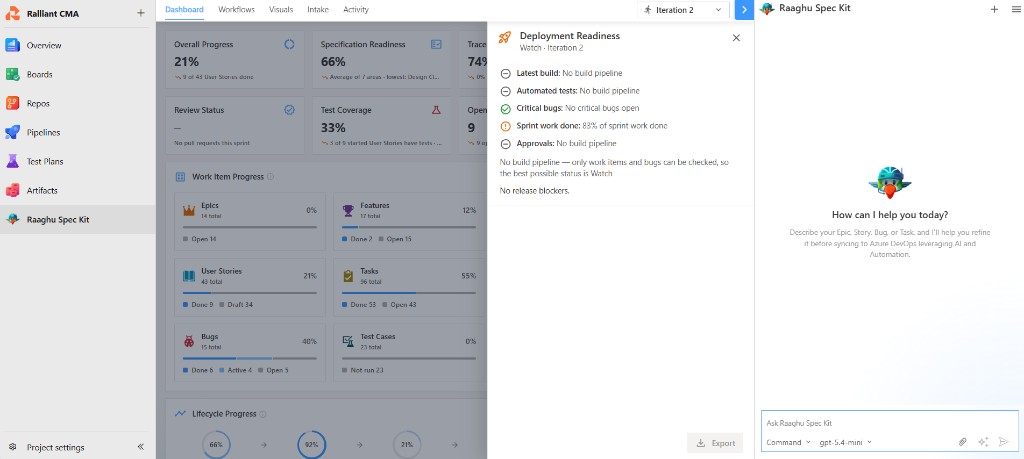The height and width of the screenshot is (459, 1024).
Task: Click the Work Item Progress info icon
Action: tap(270, 177)
